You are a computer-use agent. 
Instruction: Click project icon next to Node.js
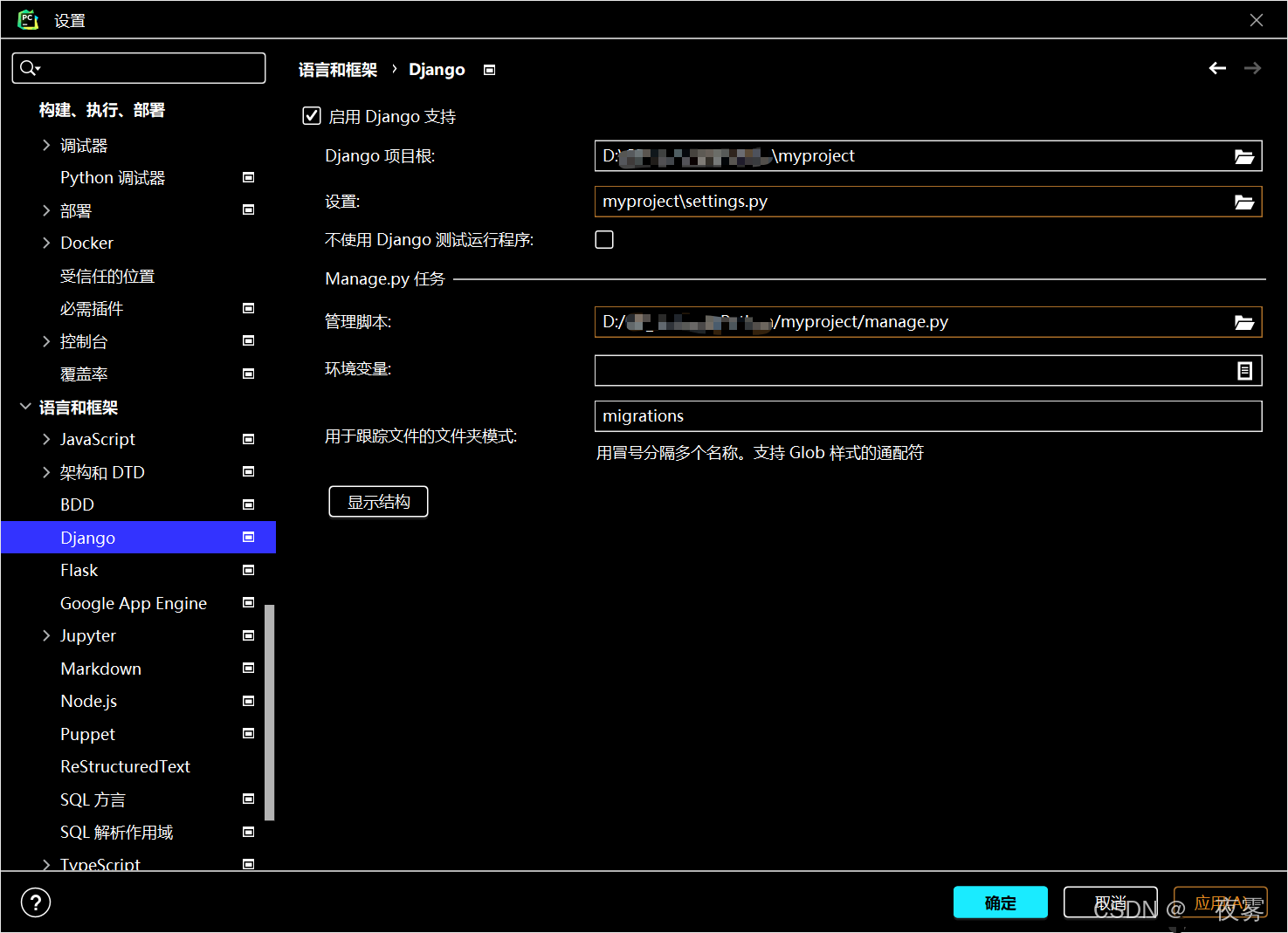tap(248, 701)
